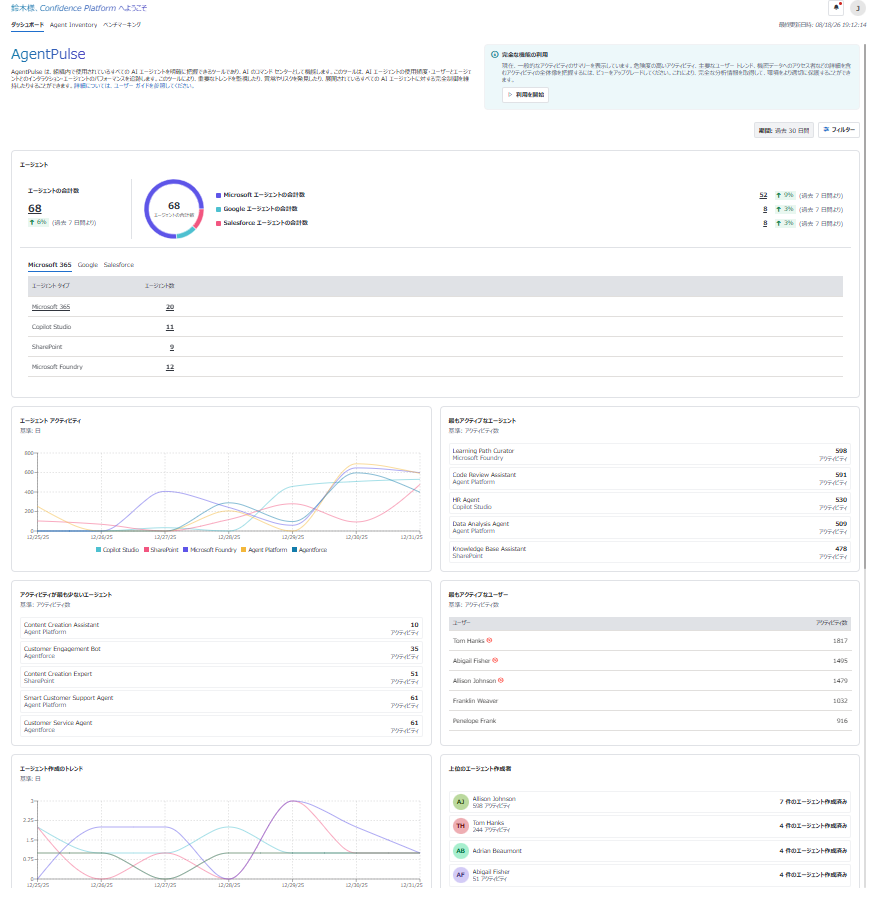Open the user avatar J menu
The height and width of the screenshot is (898, 870).
point(857,8)
